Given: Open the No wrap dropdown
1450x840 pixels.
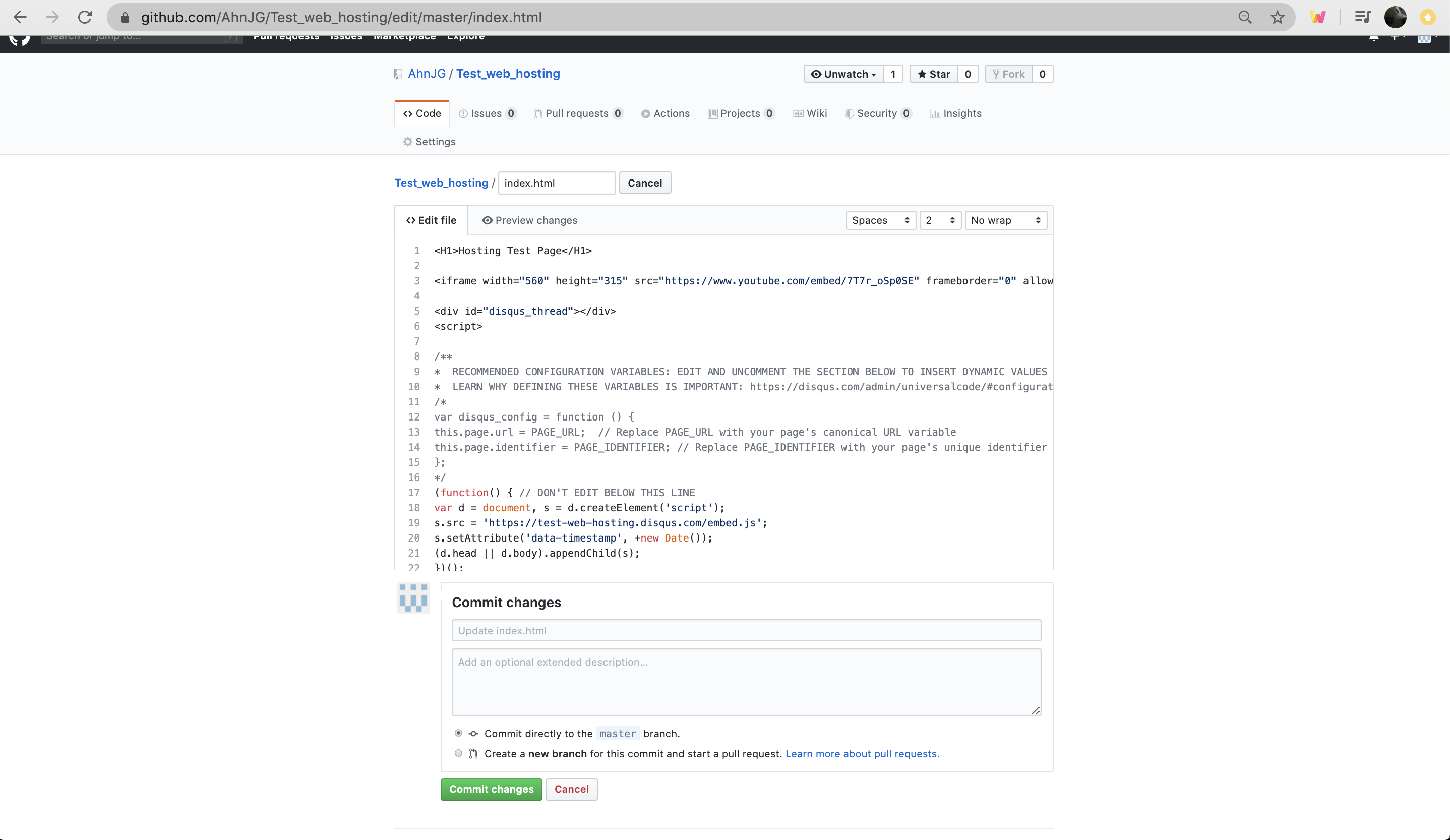Looking at the screenshot, I should [x=1005, y=220].
